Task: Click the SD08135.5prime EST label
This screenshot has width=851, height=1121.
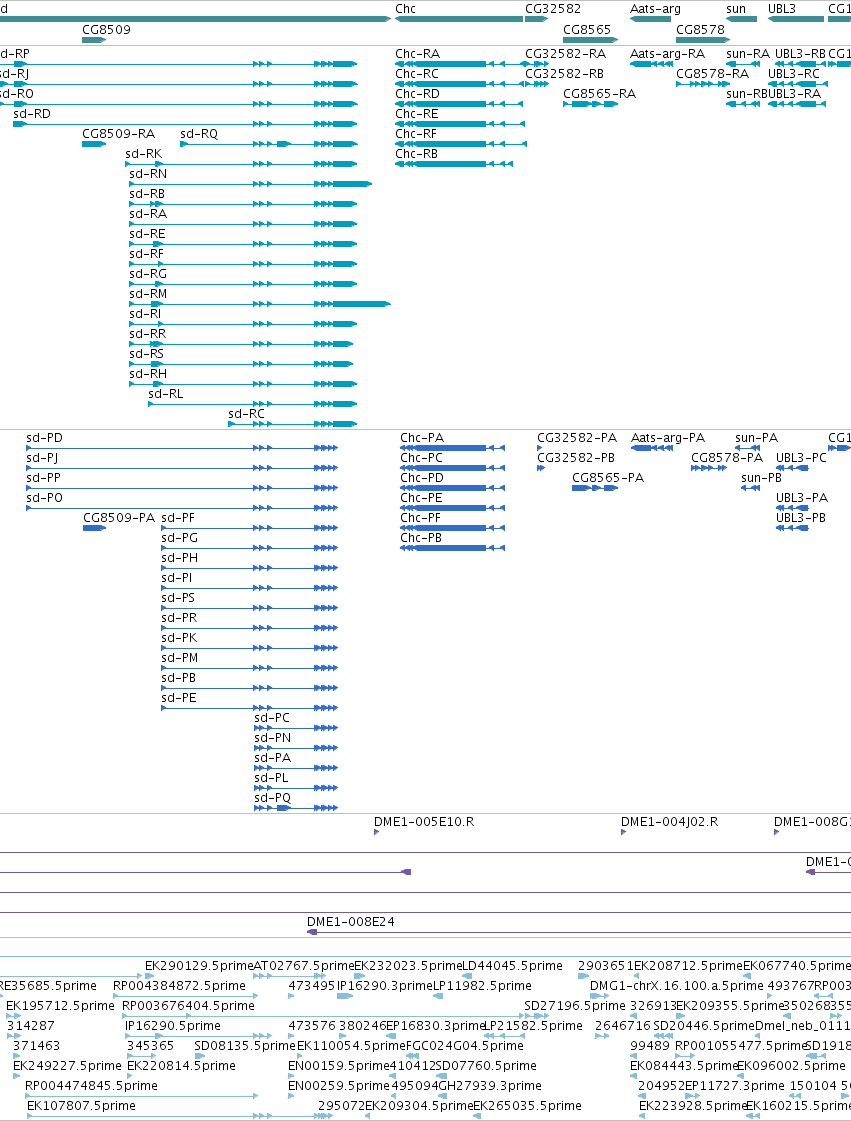Action: [245, 1047]
